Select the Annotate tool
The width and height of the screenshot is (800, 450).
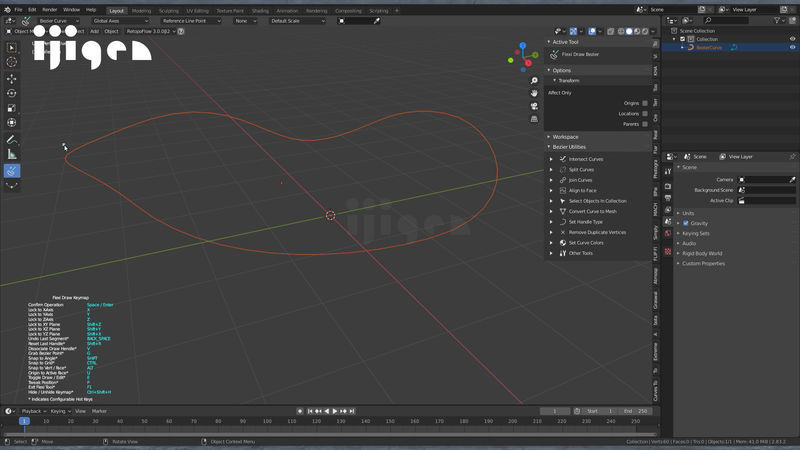point(11,140)
